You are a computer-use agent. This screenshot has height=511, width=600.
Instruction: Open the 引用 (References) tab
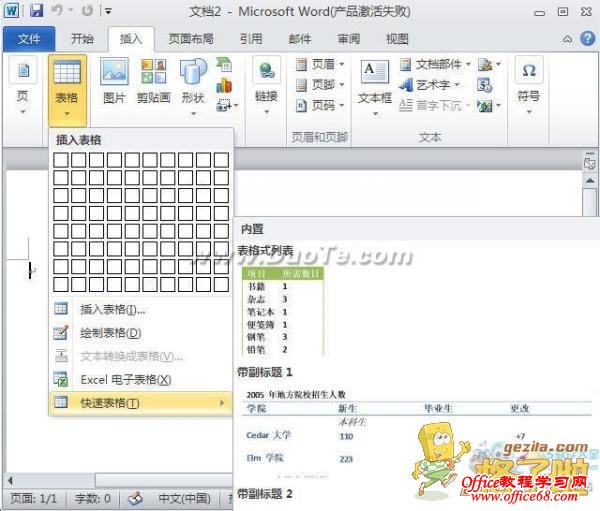(251, 39)
